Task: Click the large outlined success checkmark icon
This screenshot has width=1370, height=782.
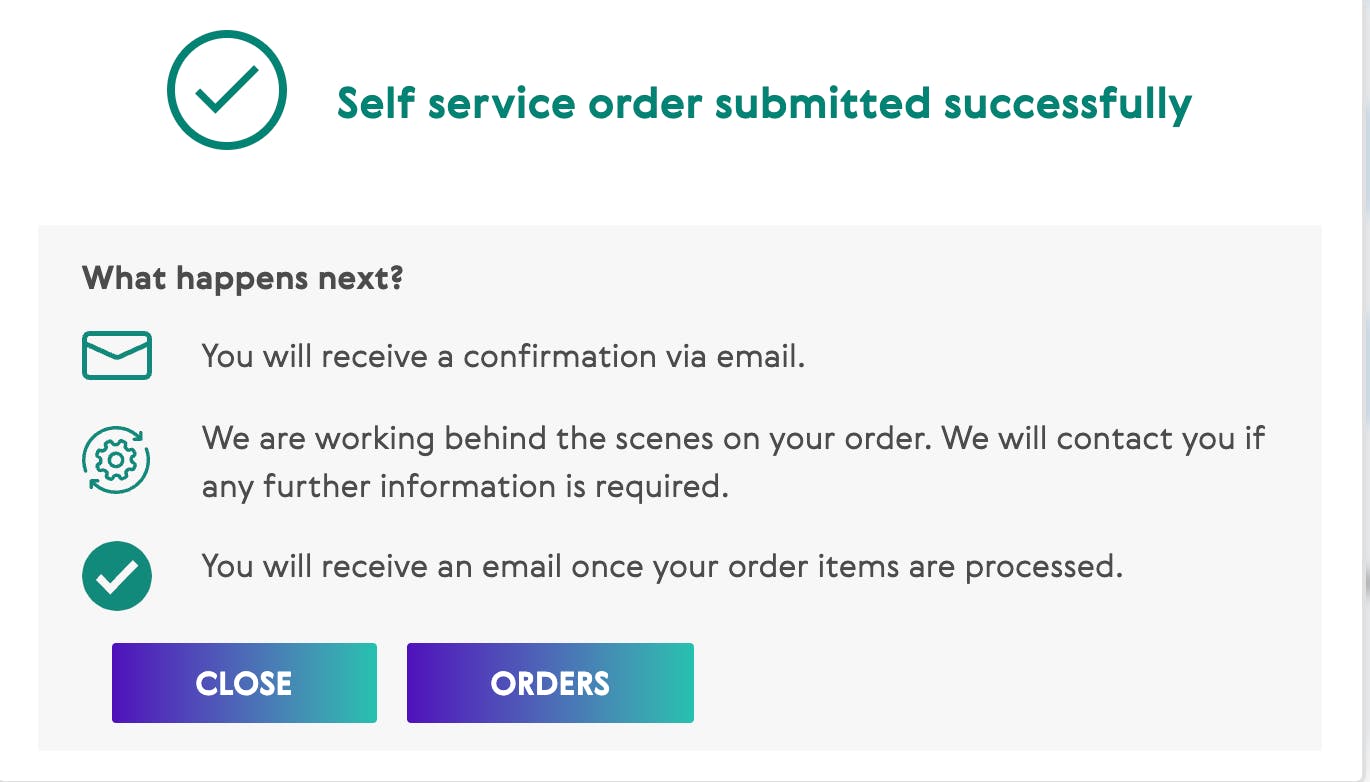Action: click(227, 90)
